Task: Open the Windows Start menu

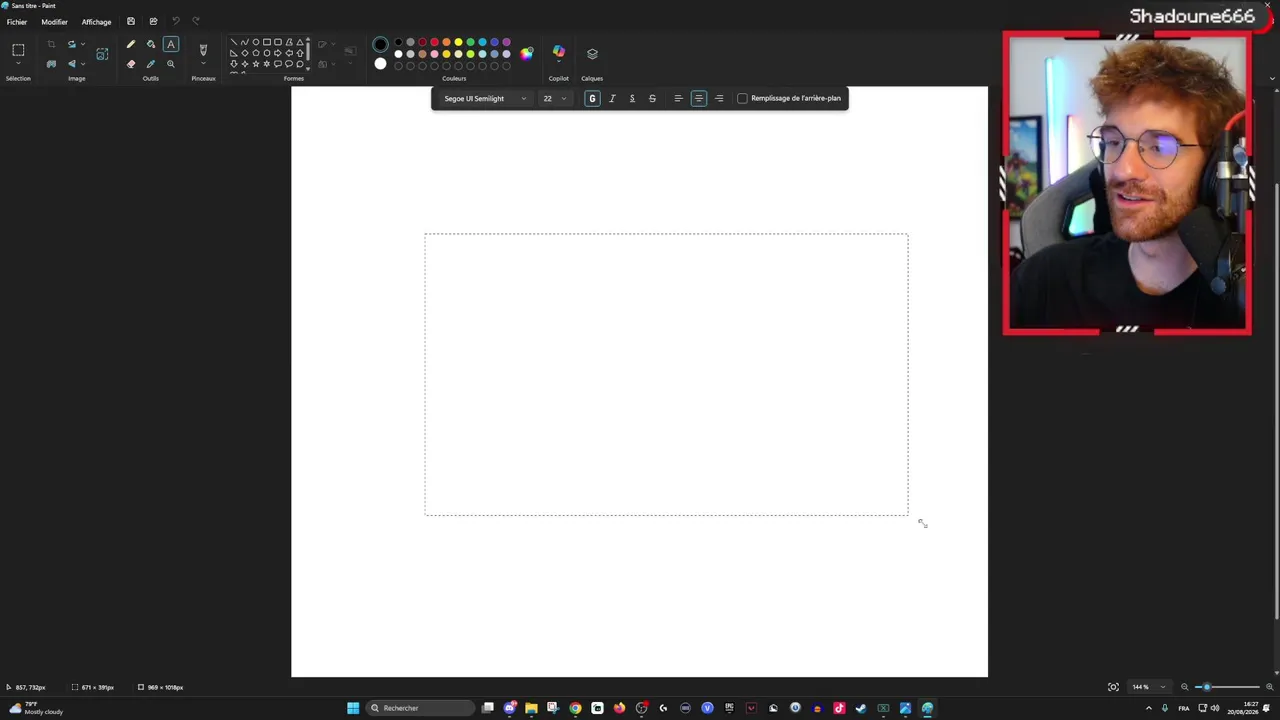Action: pyautogui.click(x=353, y=708)
